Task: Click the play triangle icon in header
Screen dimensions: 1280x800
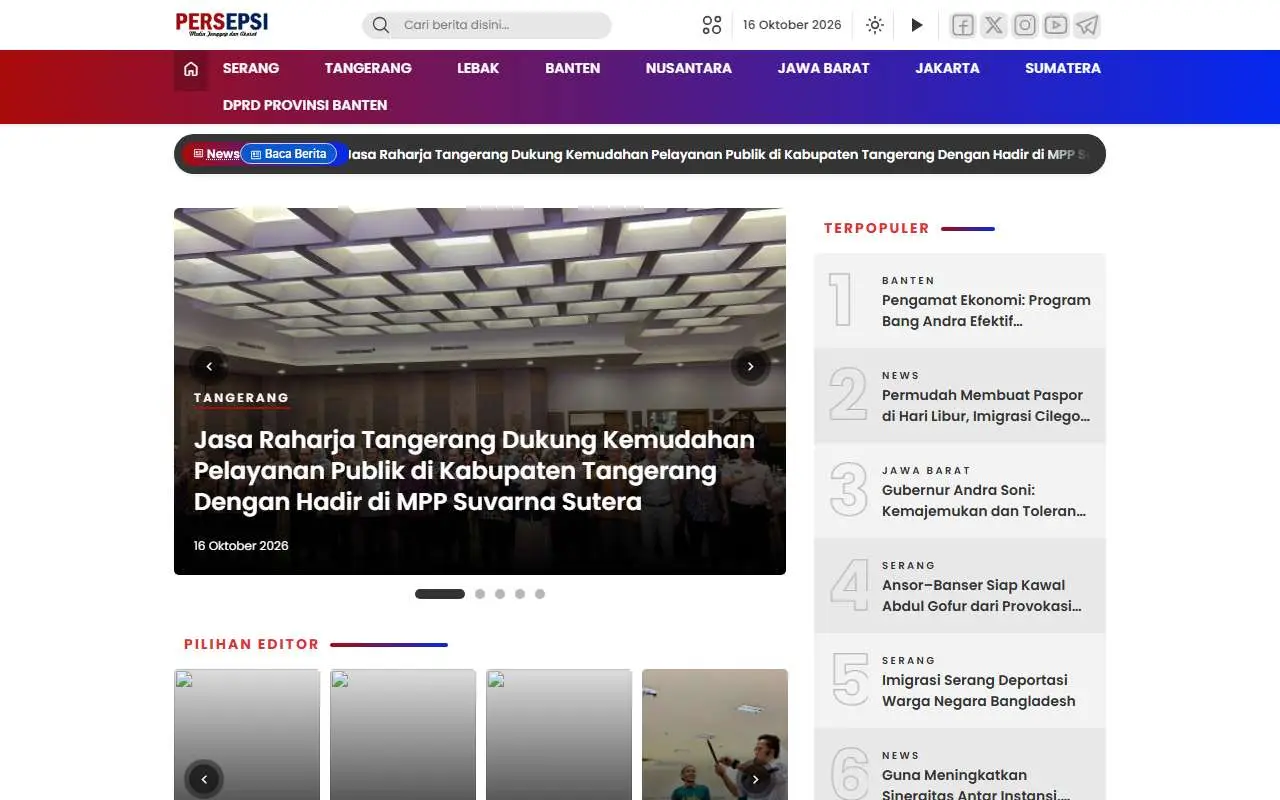Action: (917, 25)
